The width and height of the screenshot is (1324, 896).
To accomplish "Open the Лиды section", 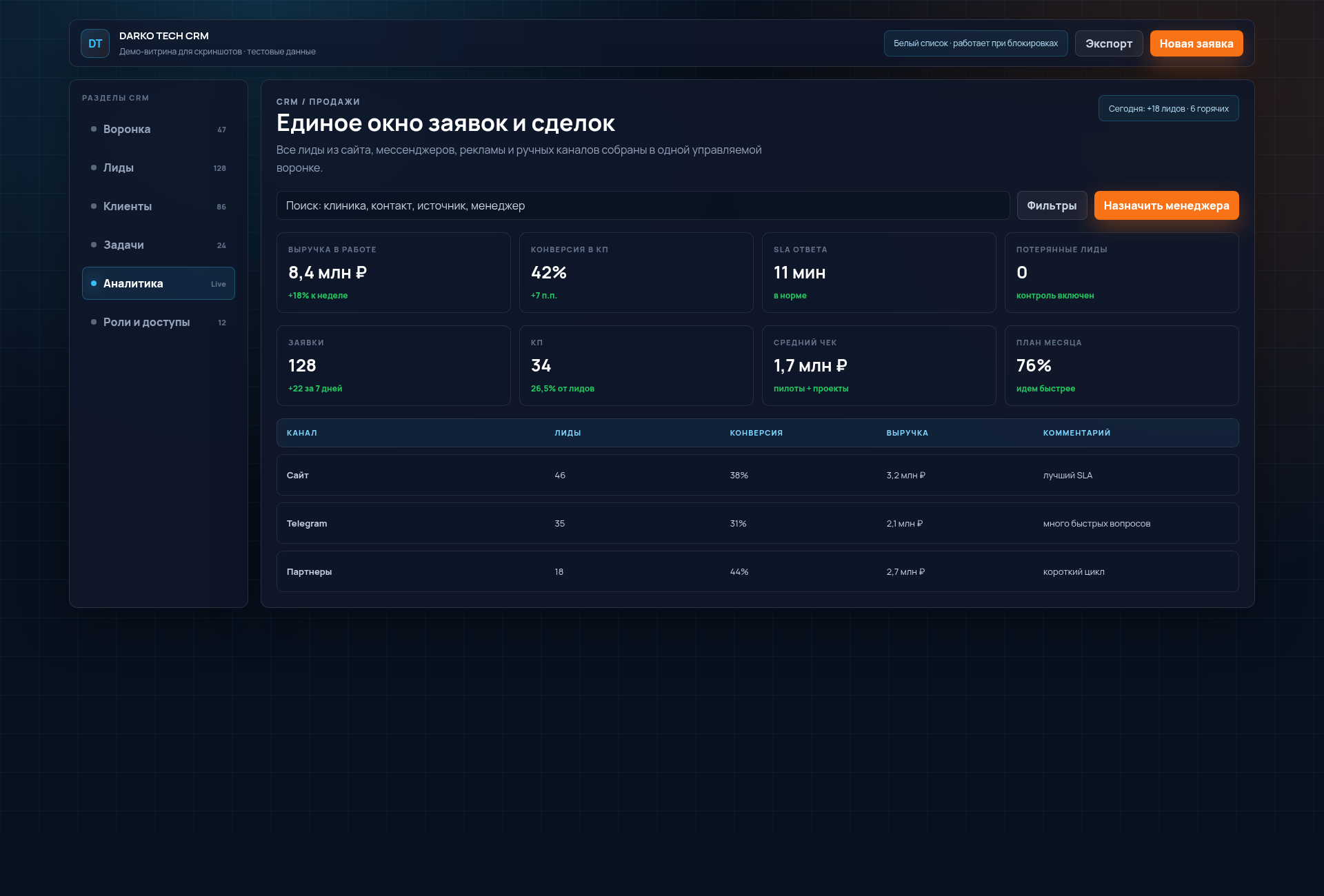I will coord(159,167).
